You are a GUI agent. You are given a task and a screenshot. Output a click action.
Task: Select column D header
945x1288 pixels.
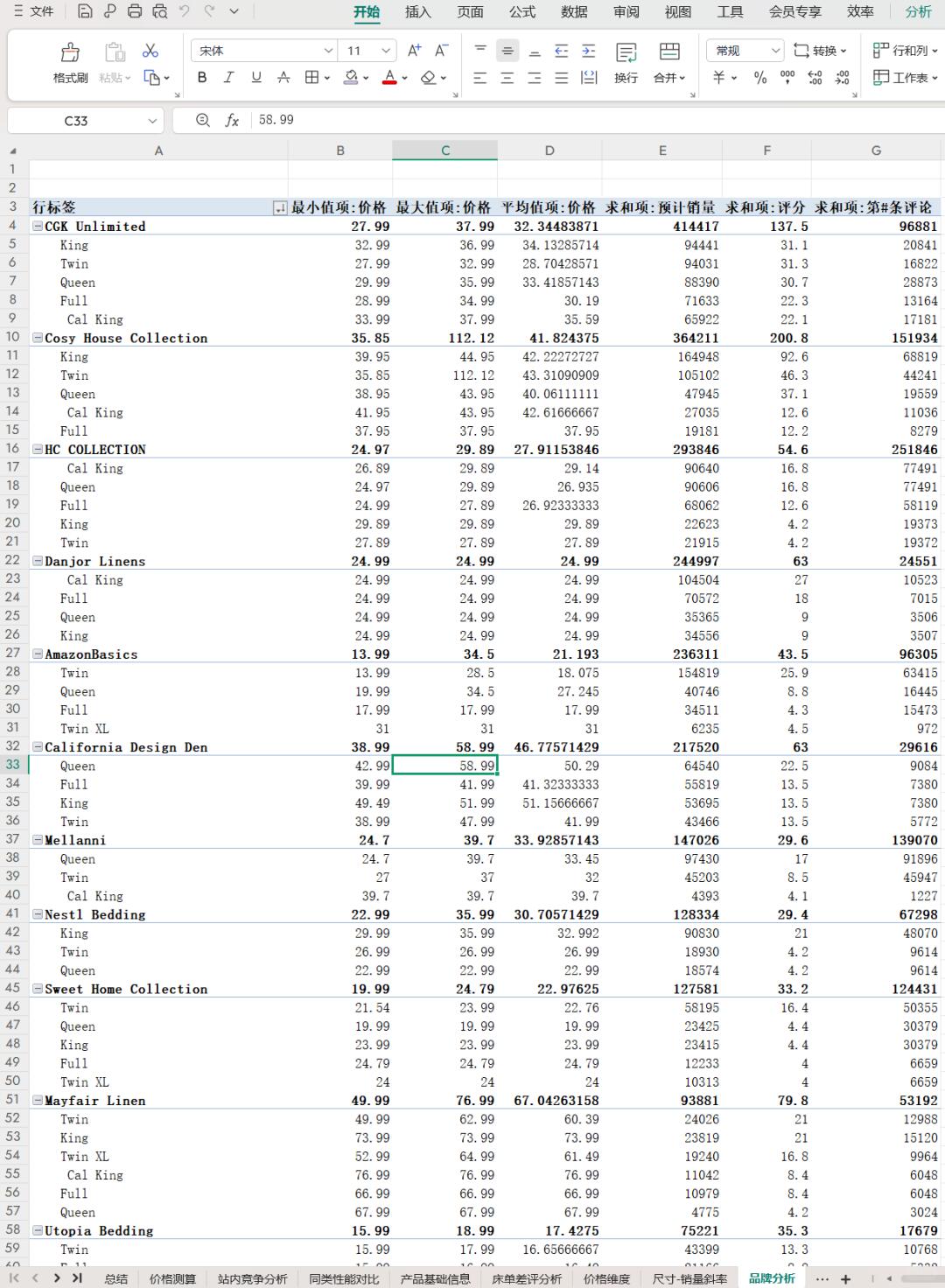[549, 150]
